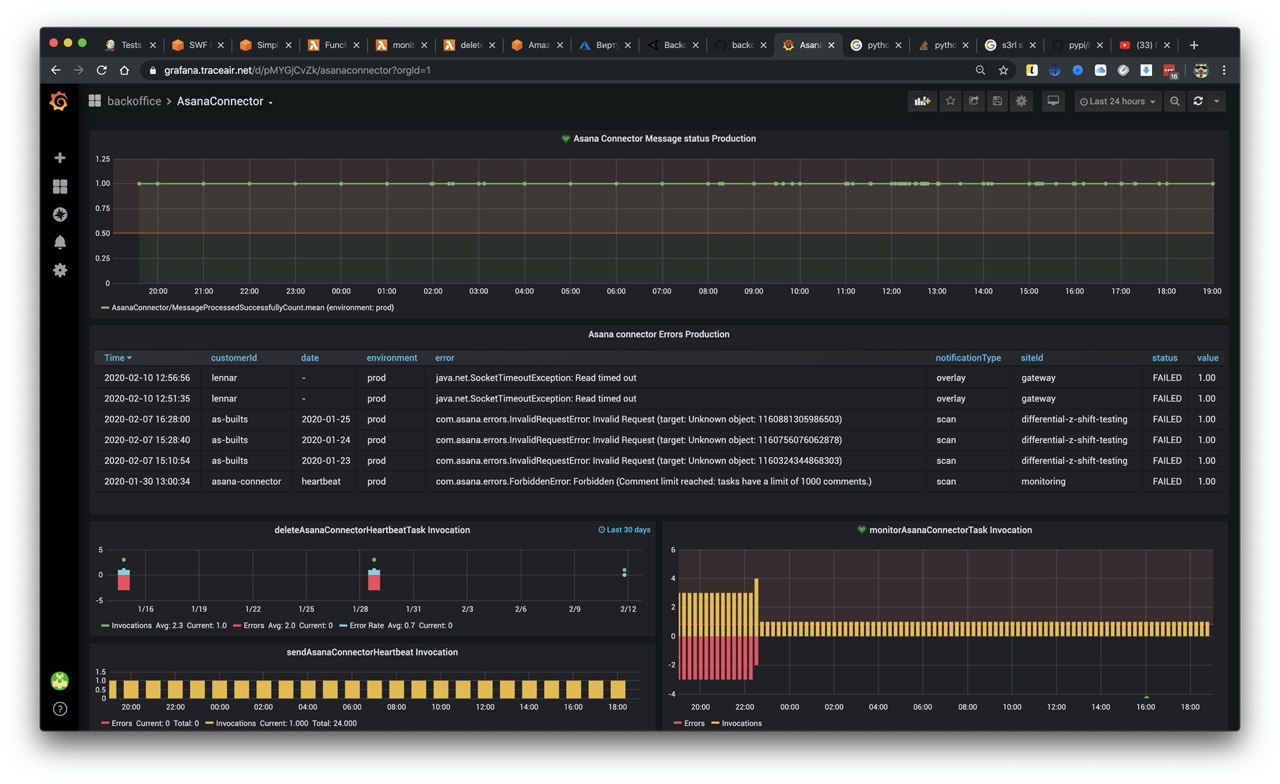Open the Dashboards grid icon in sidebar
This screenshot has width=1280, height=784.
click(60, 186)
